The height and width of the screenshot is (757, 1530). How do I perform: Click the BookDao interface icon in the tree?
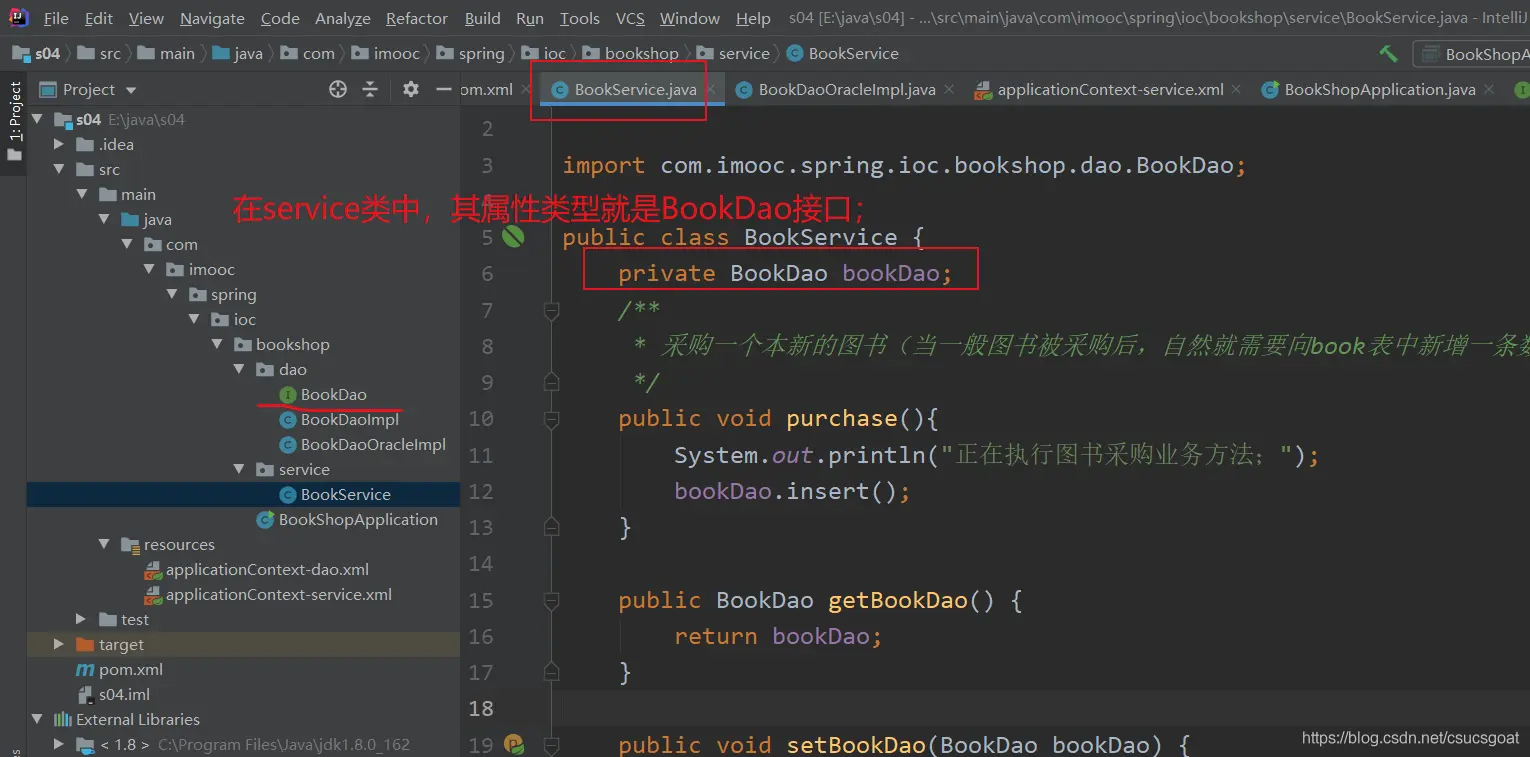pos(288,395)
